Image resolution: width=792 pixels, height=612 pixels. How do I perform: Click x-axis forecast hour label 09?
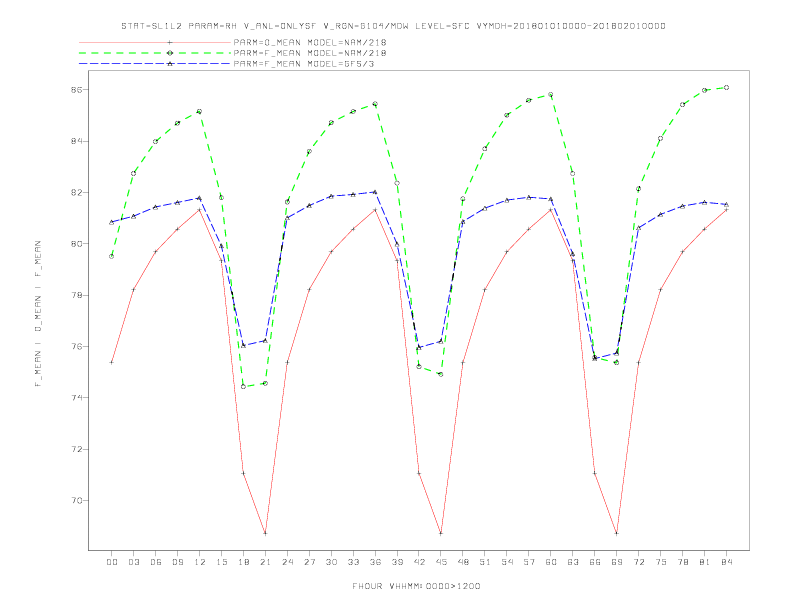177,562
